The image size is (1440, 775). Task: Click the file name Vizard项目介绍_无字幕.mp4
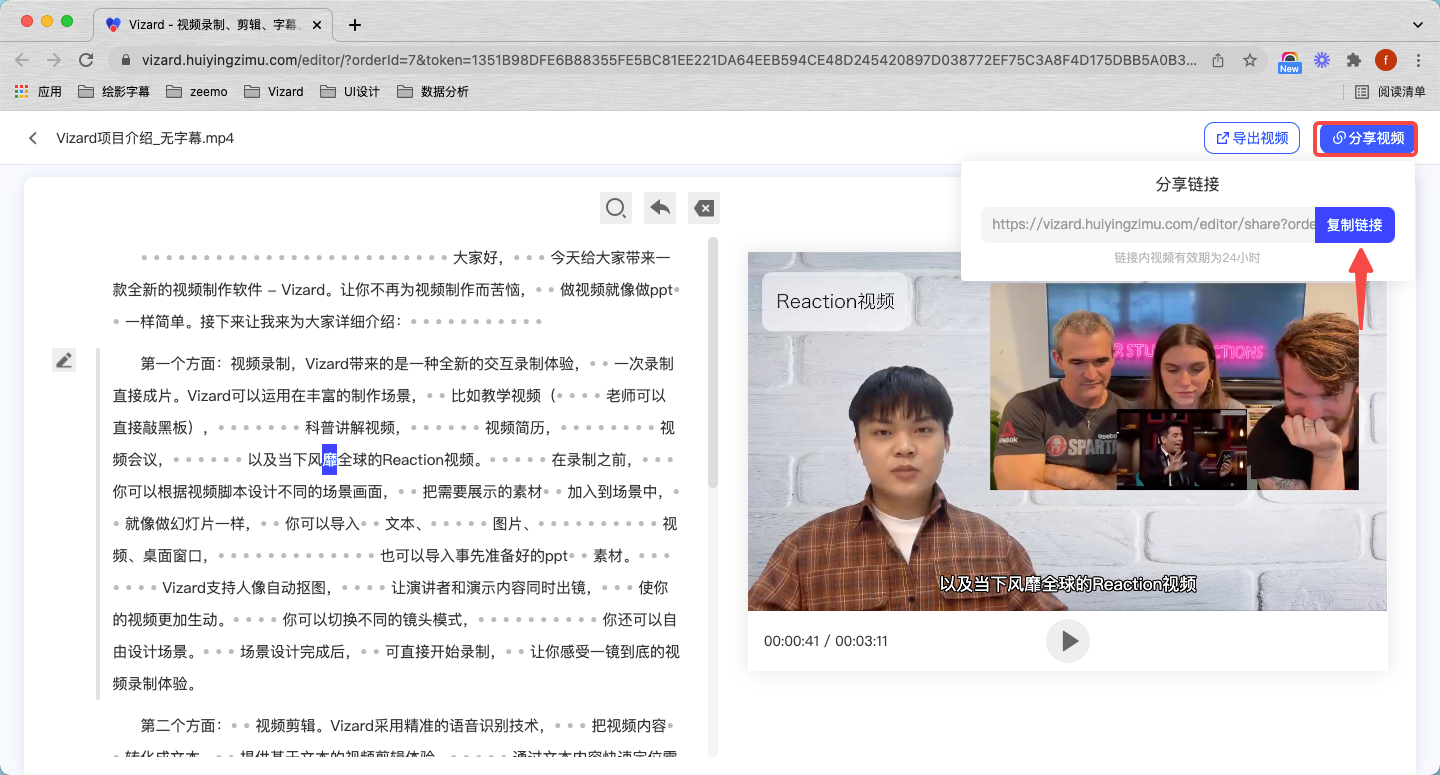click(x=145, y=138)
